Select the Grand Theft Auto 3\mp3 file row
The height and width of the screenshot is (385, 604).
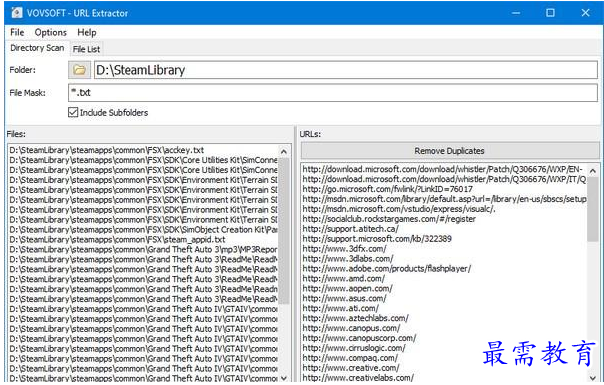143,249
